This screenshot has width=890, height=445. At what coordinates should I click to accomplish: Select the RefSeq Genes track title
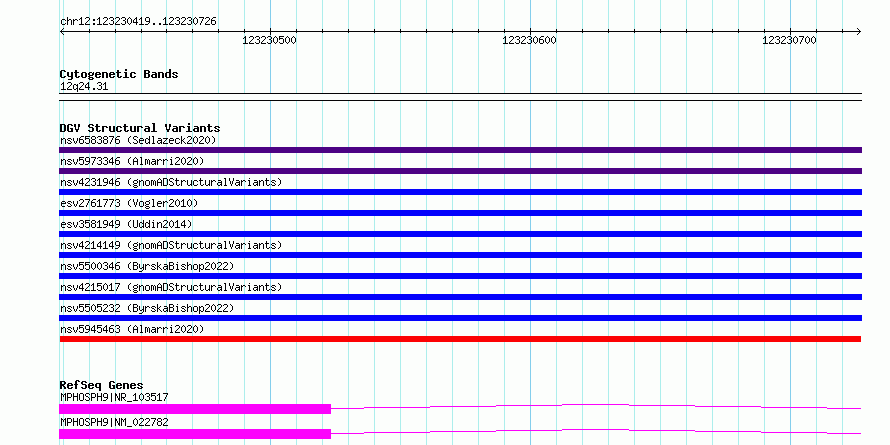[x=101, y=385]
